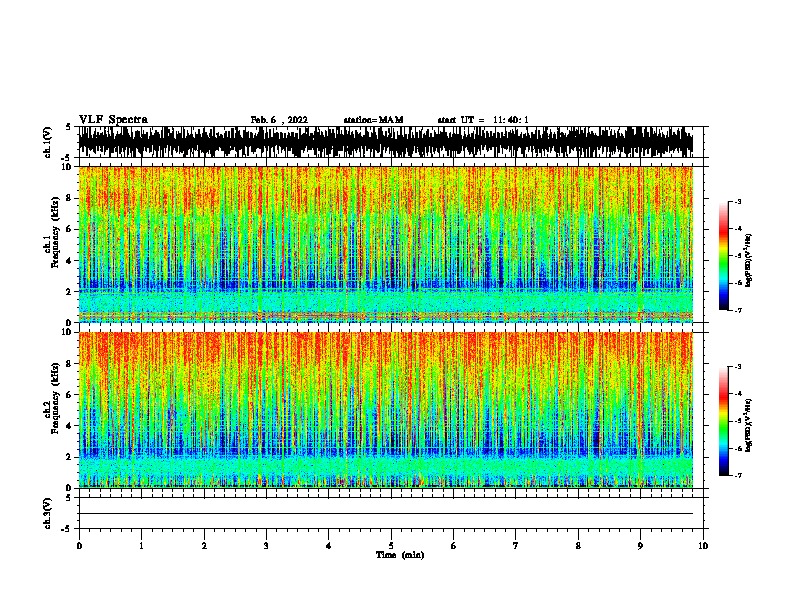Click the ch.1 color bar log(PSD) unit label
This screenshot has height=612, width=792.
point(749,260)
